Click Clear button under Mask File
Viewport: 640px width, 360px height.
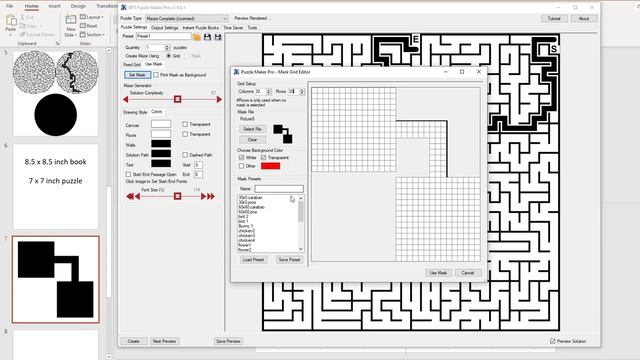(252, 140)
